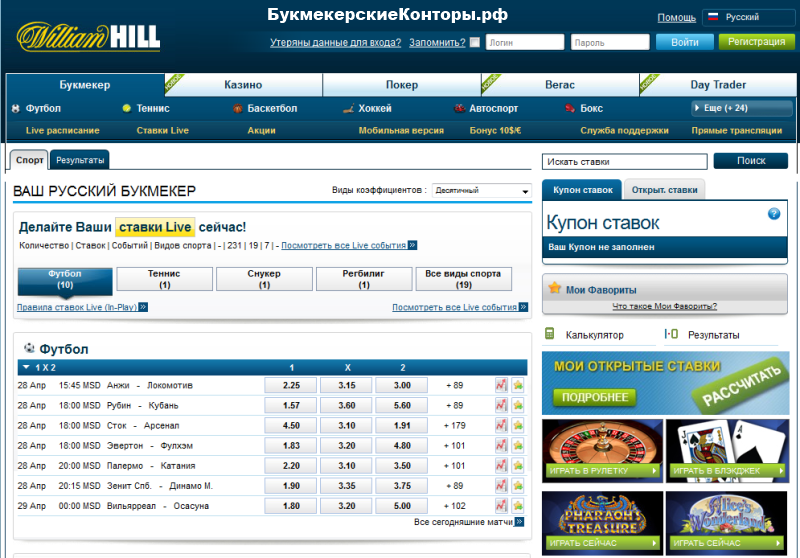Click the Искать ставки search field
The height and width of the screenshot is (558, 800).
pyautogui.click(x=624, y=162)
